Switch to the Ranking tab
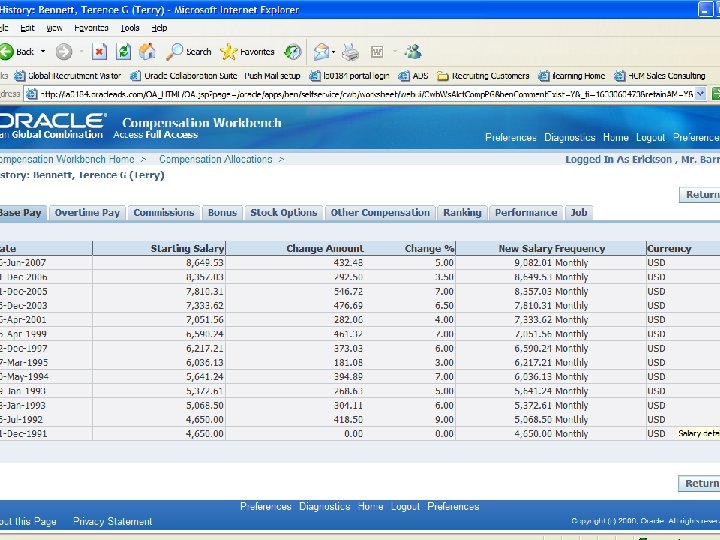Screen dimensions: 720x540 click(462, 213)
